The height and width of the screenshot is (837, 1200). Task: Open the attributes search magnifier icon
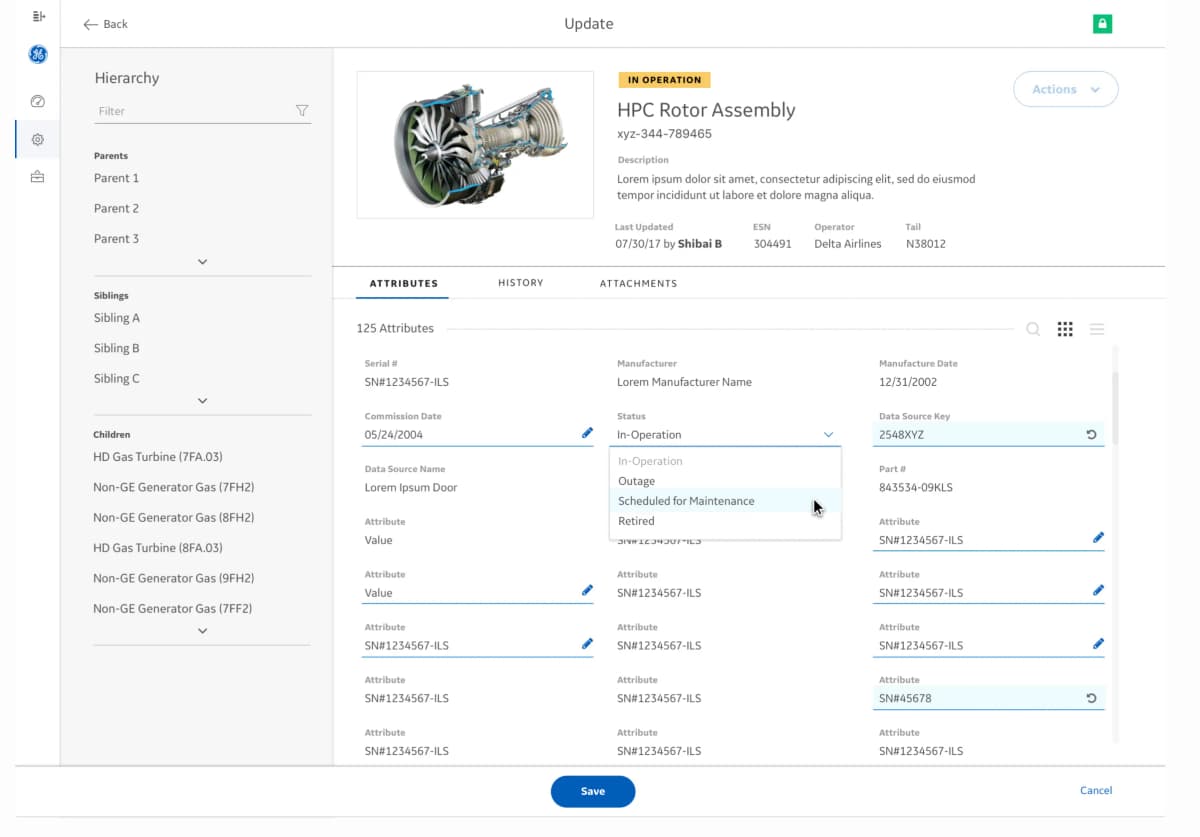[x=1033, y=328]
